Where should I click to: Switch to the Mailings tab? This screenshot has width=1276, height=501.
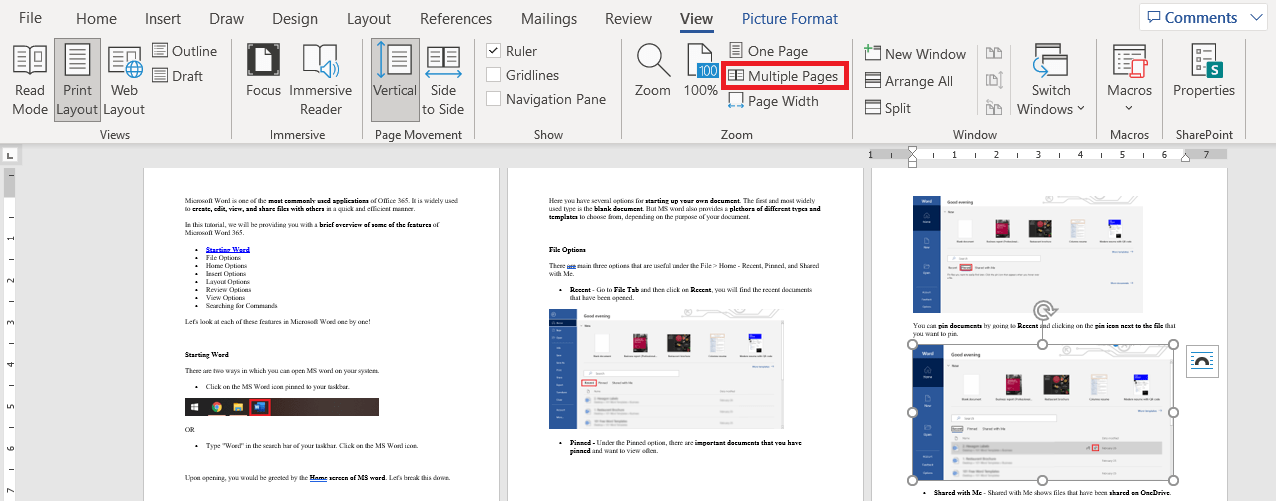click(549, 19)
